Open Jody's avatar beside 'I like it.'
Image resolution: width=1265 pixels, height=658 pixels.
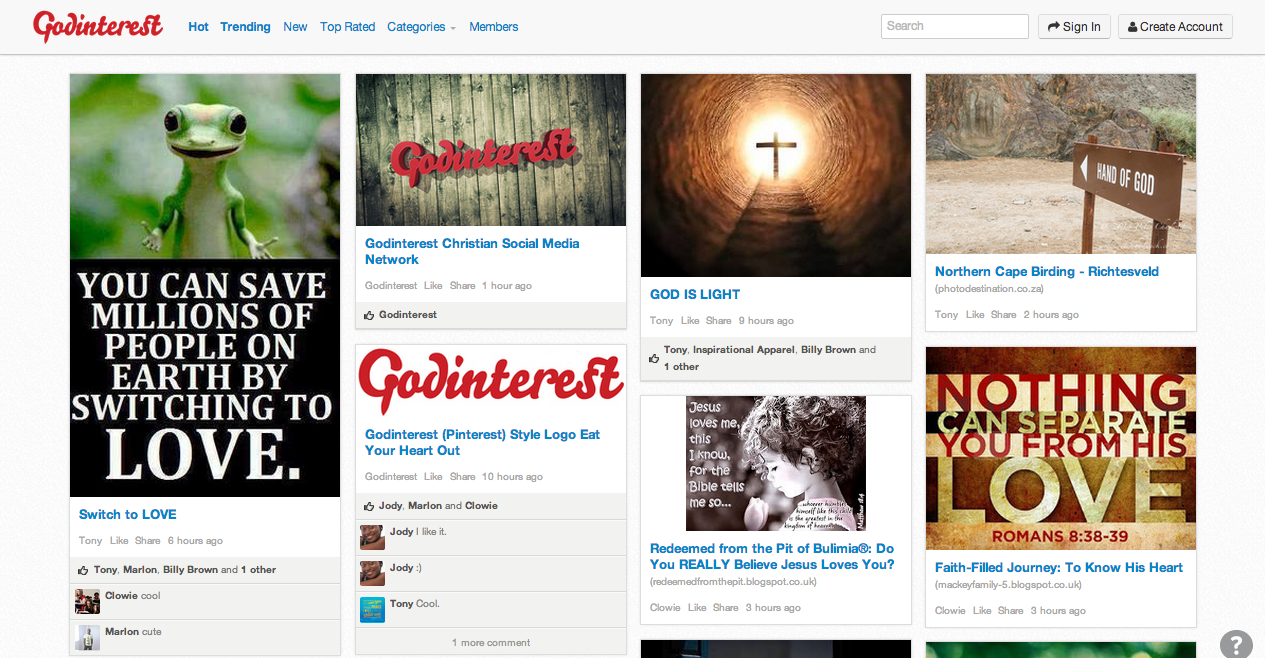(x=372, y=537)
